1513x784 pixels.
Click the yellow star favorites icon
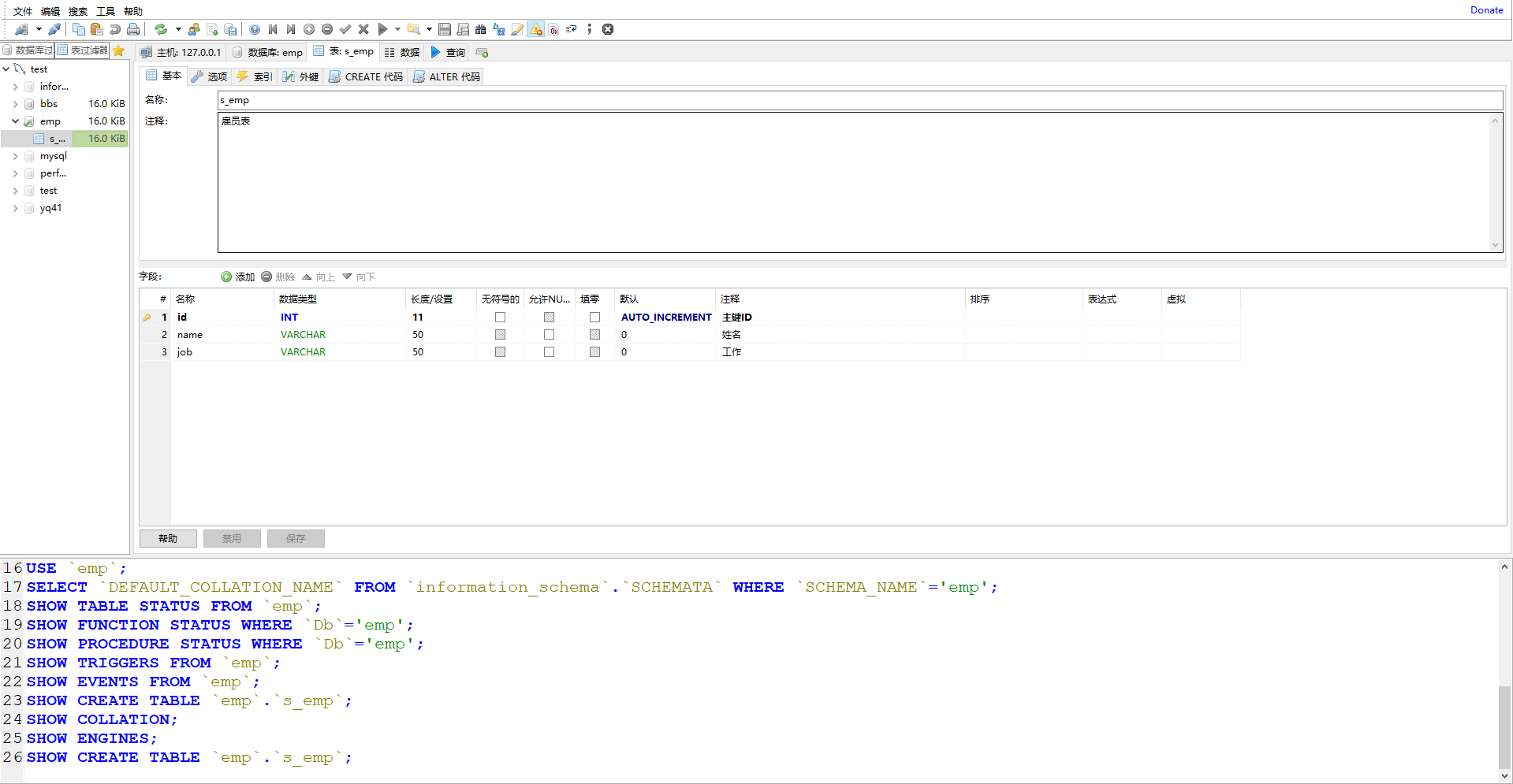(x=119, y=50)
